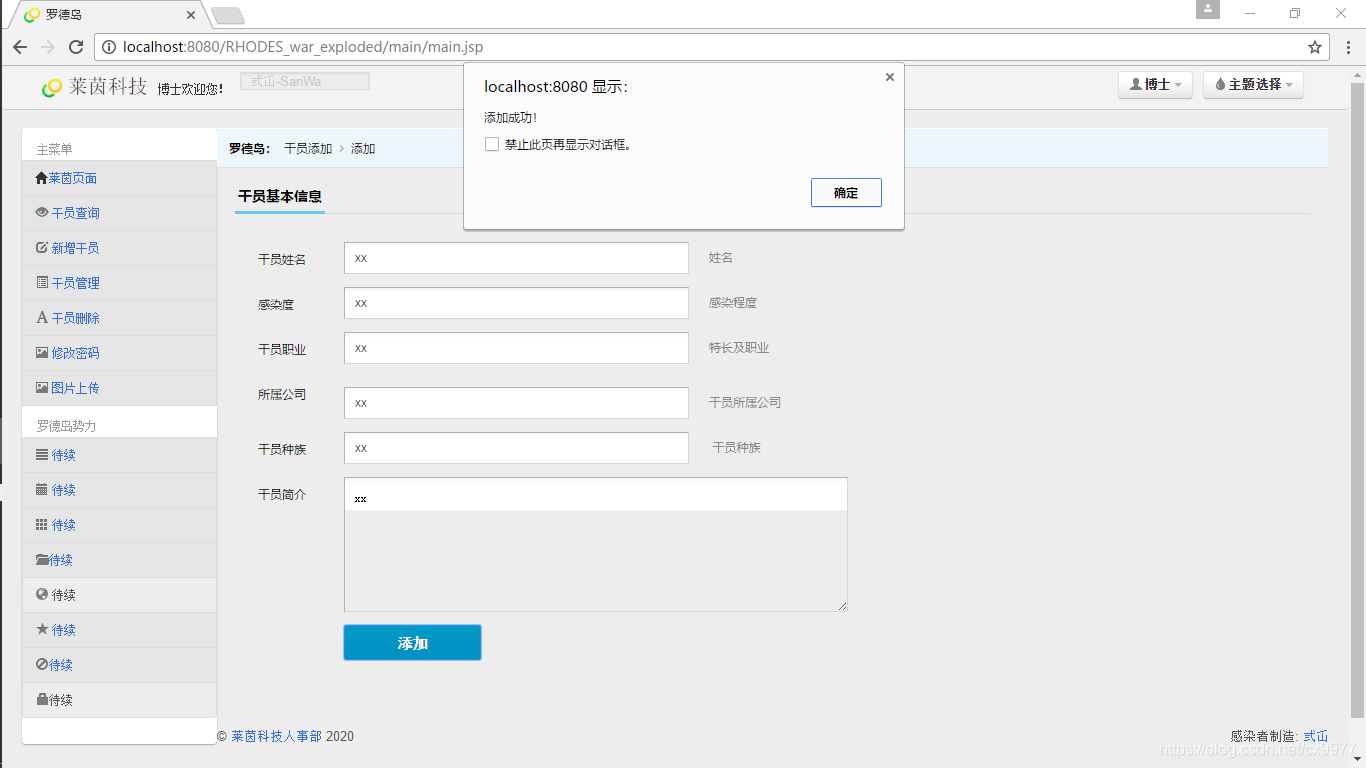Click the bars icon in first 待续 row
The width and height of the screenshot is (1366, 768).
point(42,455)
